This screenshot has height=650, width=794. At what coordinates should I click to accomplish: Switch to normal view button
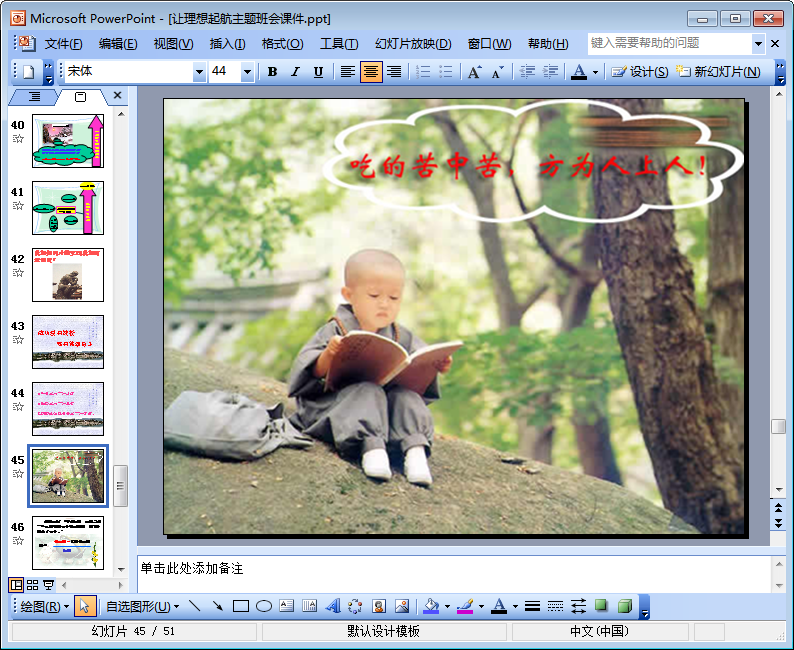coord(16,585)
